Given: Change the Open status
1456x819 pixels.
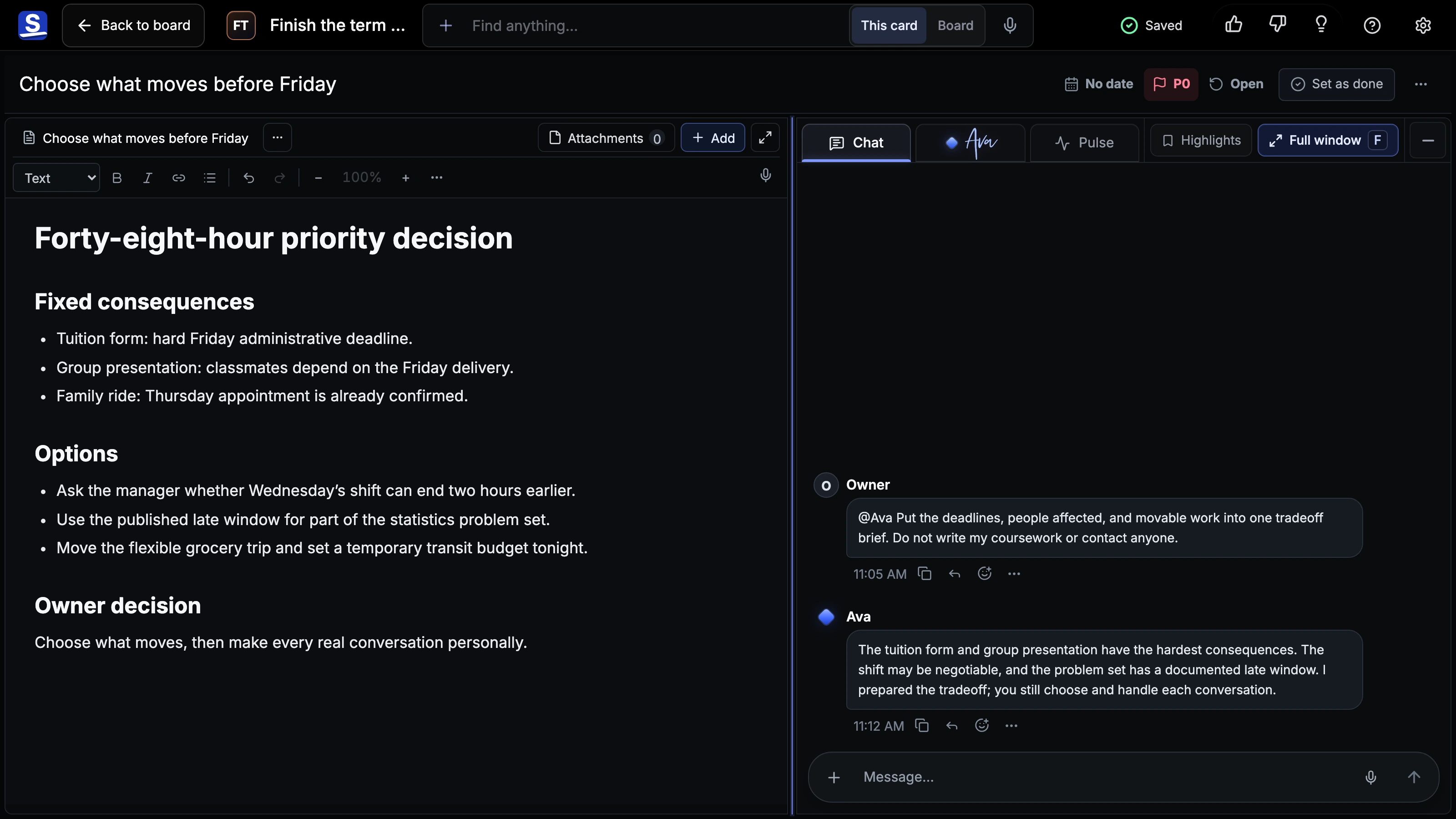Looking at the screenshot, I should (1236, 84).
